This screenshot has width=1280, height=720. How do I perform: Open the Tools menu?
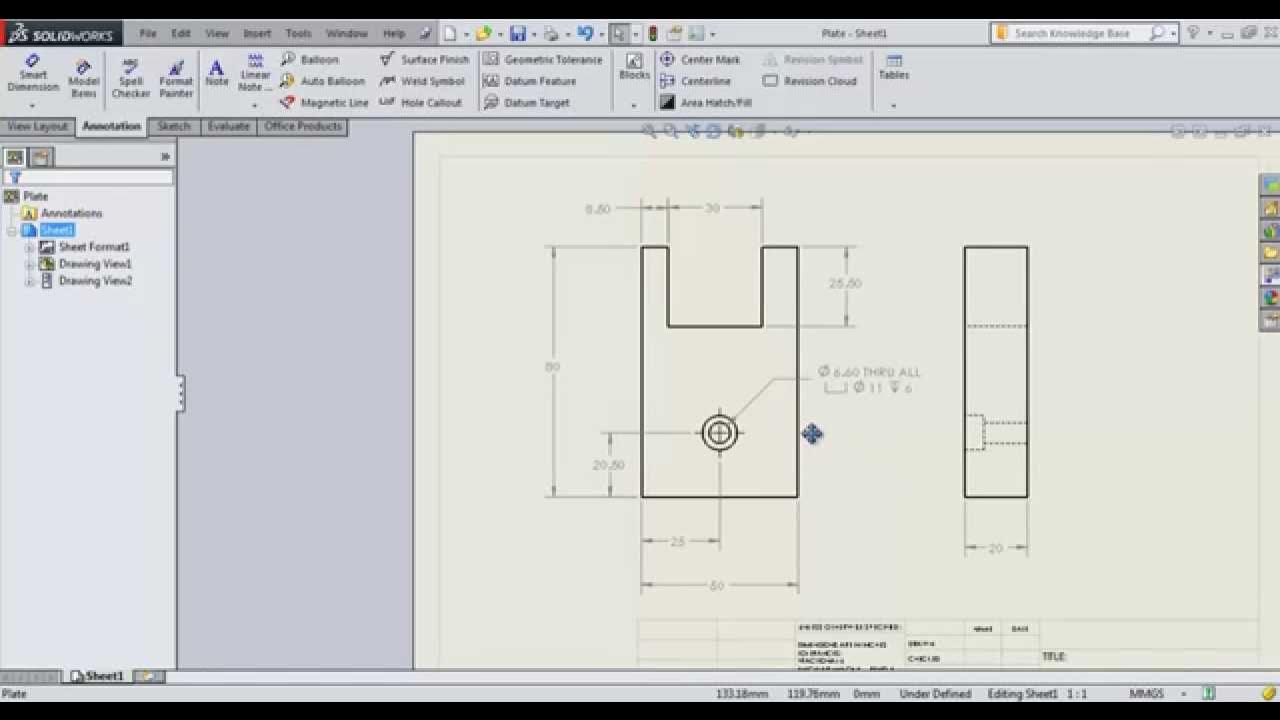pyautogui.click(x=298, y=33)
